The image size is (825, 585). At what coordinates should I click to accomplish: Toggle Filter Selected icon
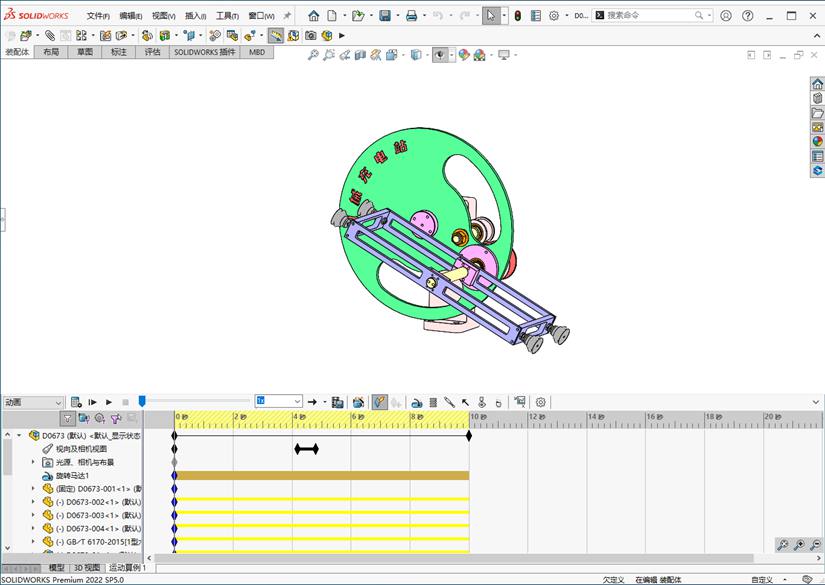click(x=116, y=419)
